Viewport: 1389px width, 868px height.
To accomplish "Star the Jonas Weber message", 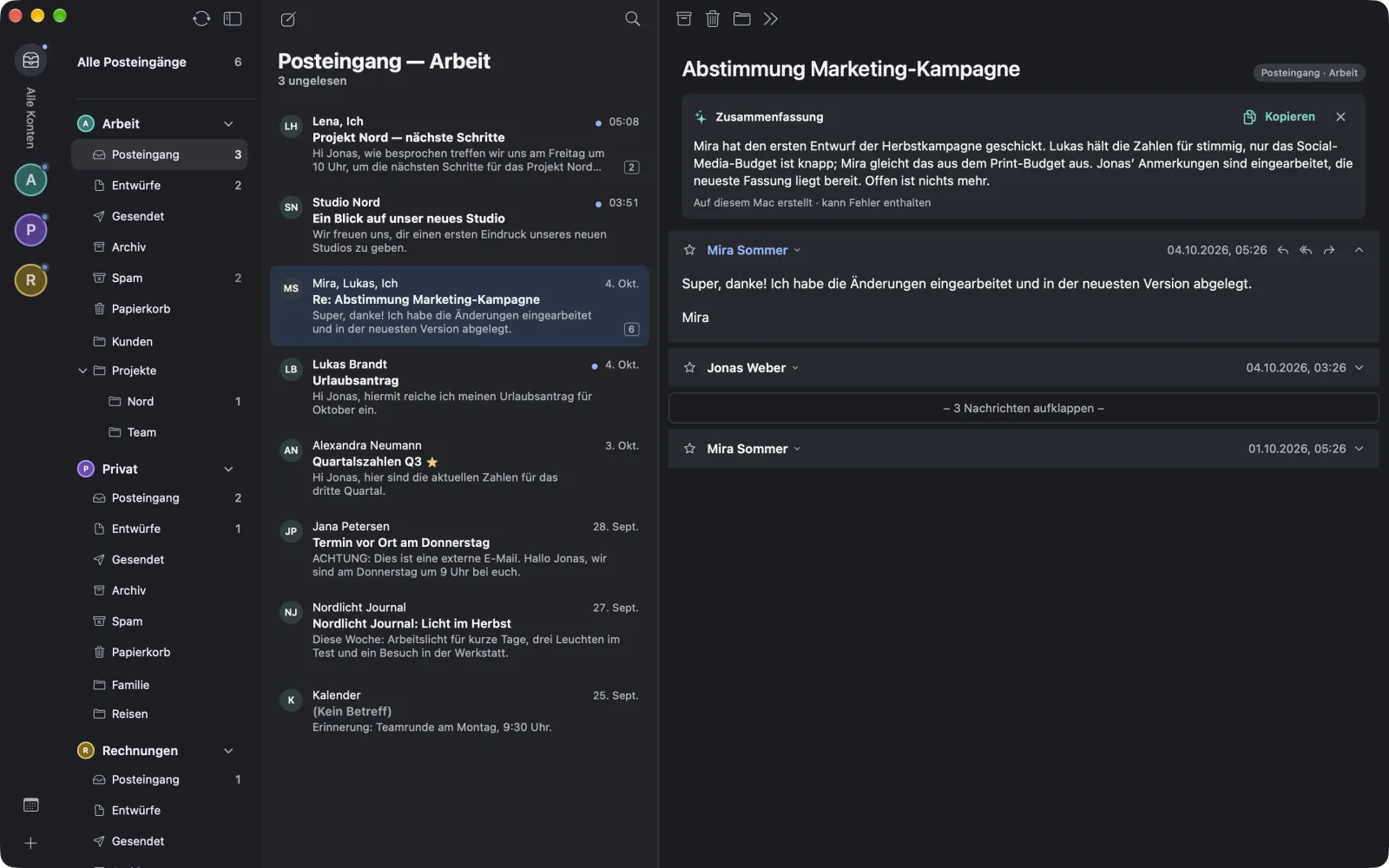I will tap(689, 368).
